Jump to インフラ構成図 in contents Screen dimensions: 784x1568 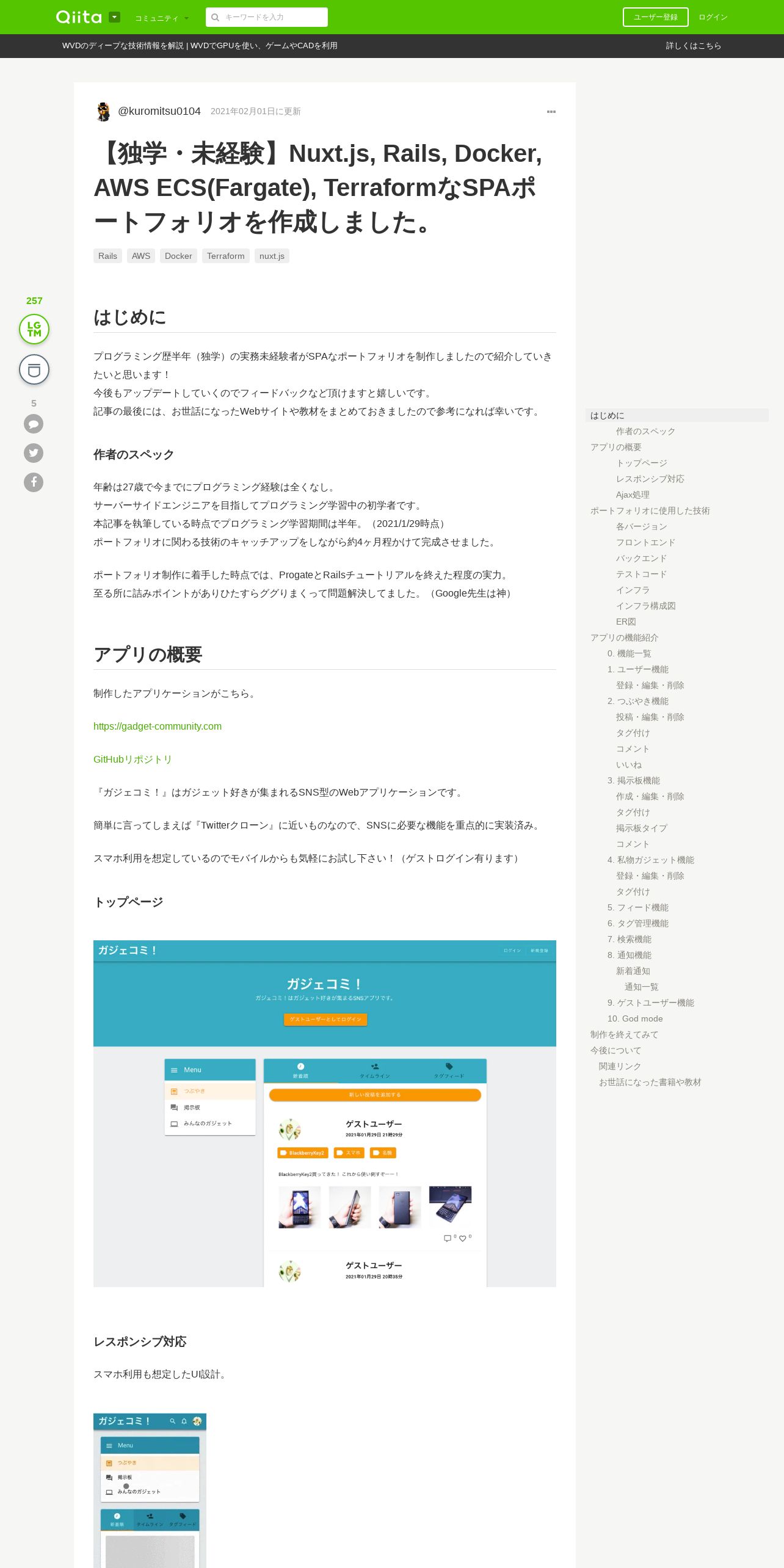click(645, 606)
